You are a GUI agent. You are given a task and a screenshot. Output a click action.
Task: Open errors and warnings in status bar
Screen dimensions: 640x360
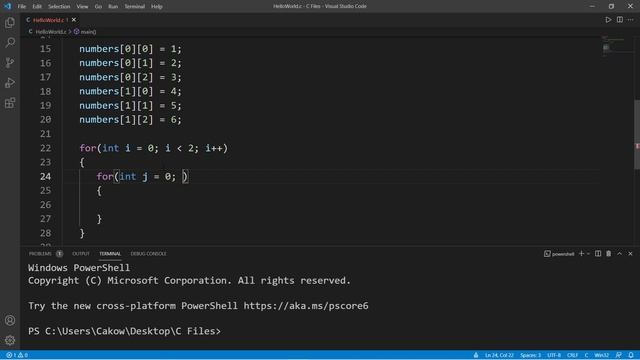[17, 355]
